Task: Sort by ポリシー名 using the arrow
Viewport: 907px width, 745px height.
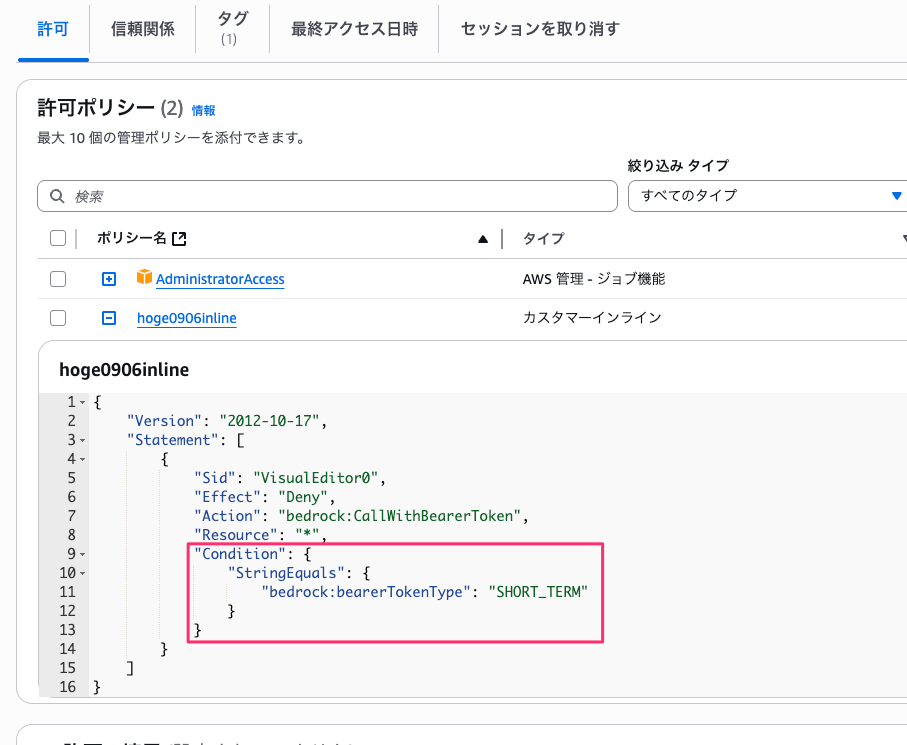Action: (483, 239)
